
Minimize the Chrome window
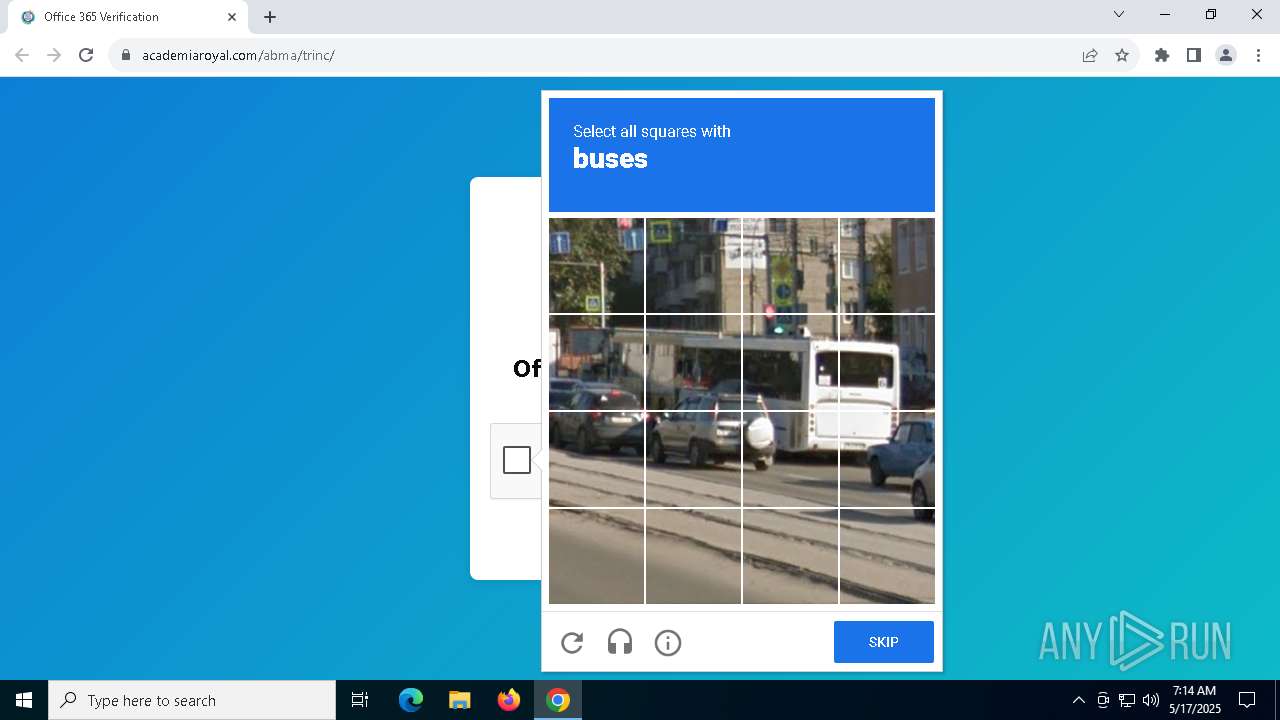[x=1165, y=15]
